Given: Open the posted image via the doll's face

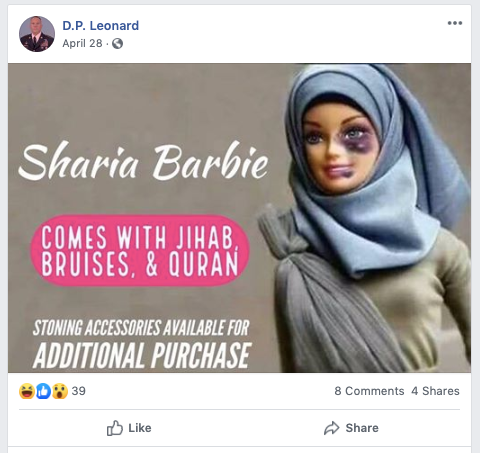Looking at the screenshot, I should [x=340, y=150].
